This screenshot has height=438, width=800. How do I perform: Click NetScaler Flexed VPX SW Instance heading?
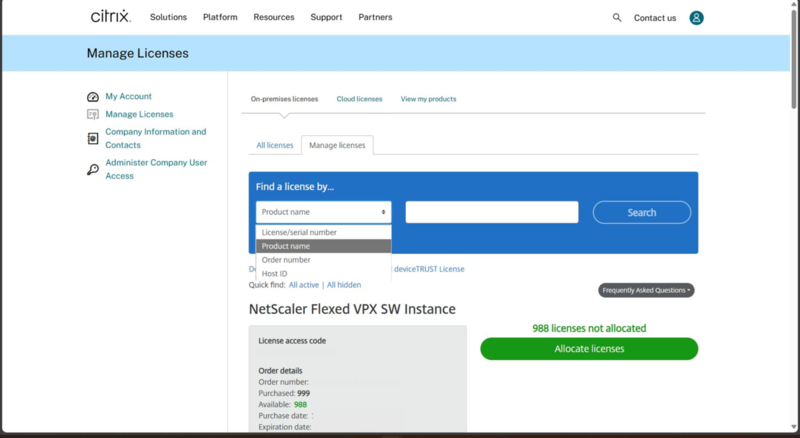pyautogui.click(x=352, y=309)
